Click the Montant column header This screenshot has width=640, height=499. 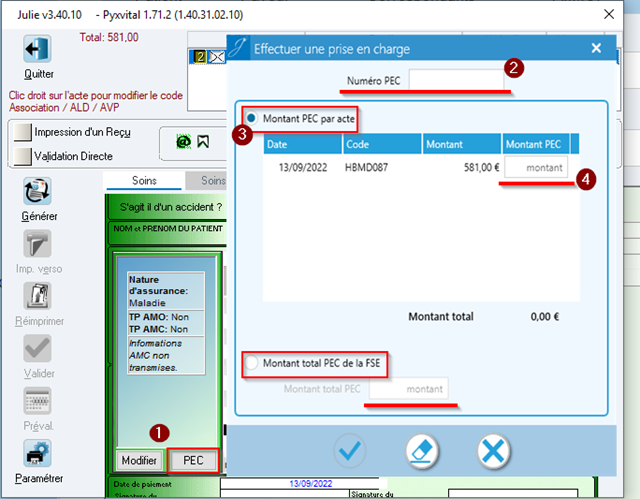[x=462, y=144]
